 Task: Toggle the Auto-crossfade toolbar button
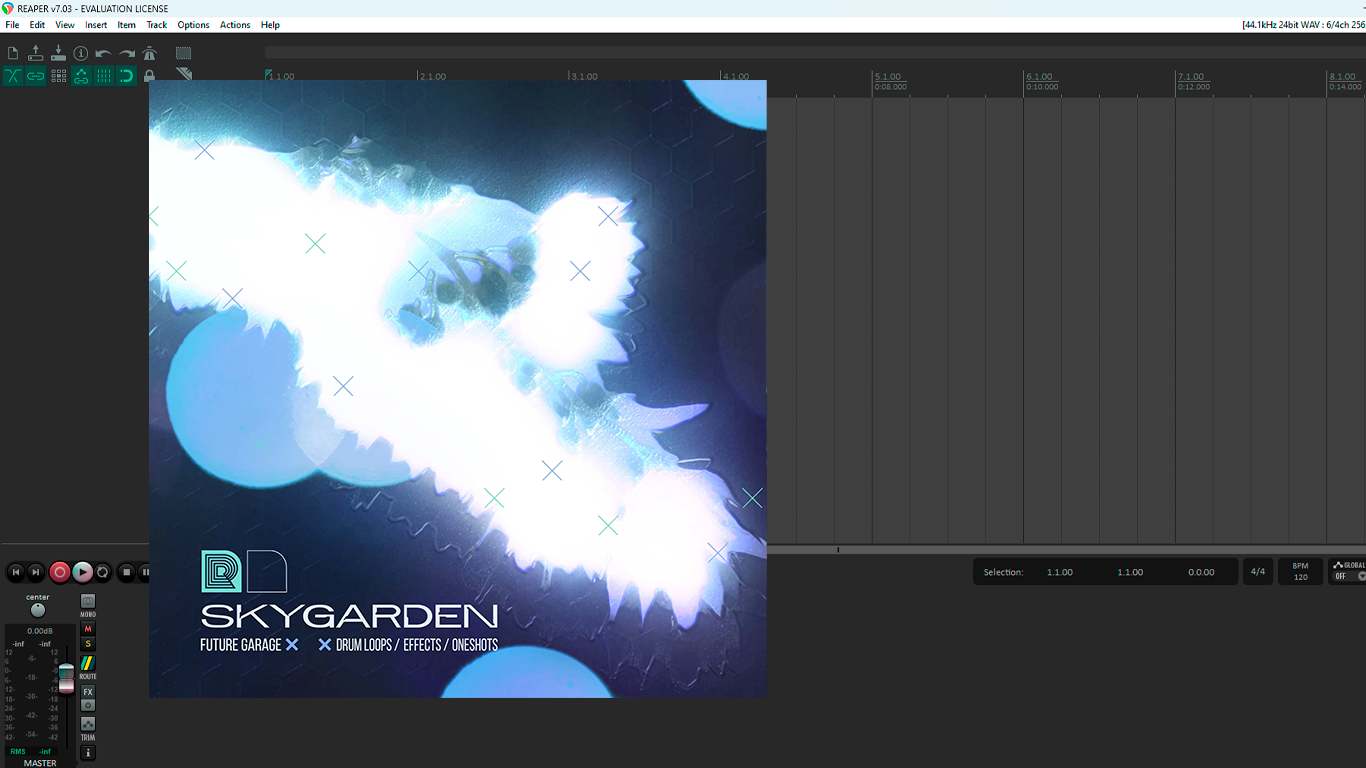tap(13, 76)
